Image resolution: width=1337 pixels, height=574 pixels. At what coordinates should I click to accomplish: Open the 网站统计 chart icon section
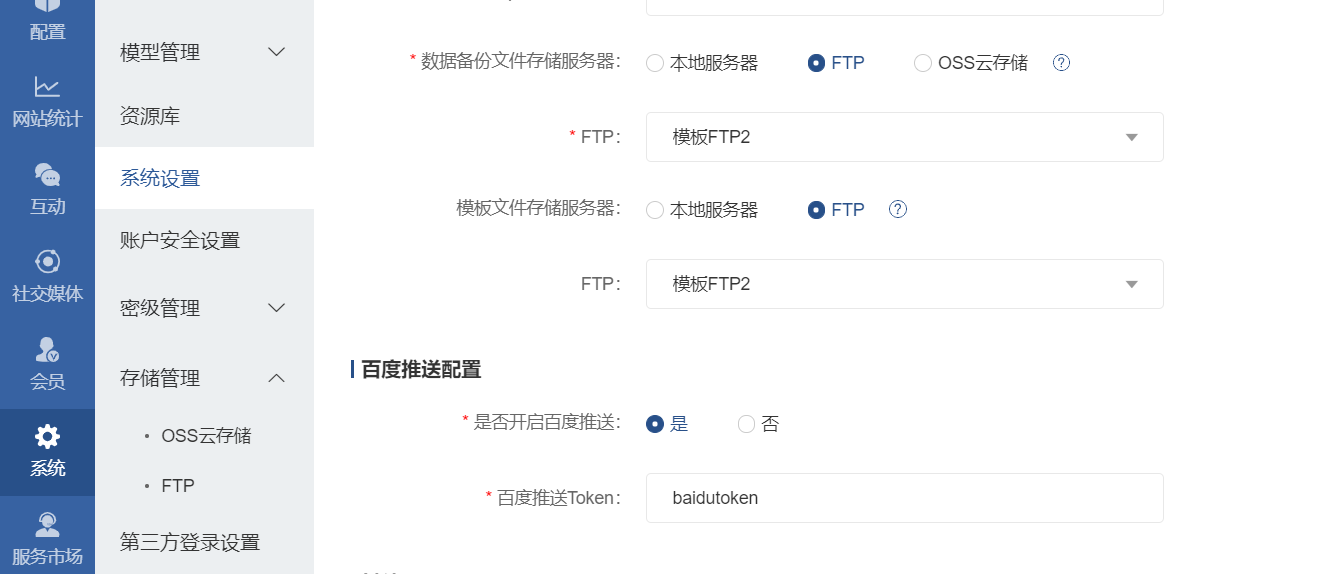47,88
